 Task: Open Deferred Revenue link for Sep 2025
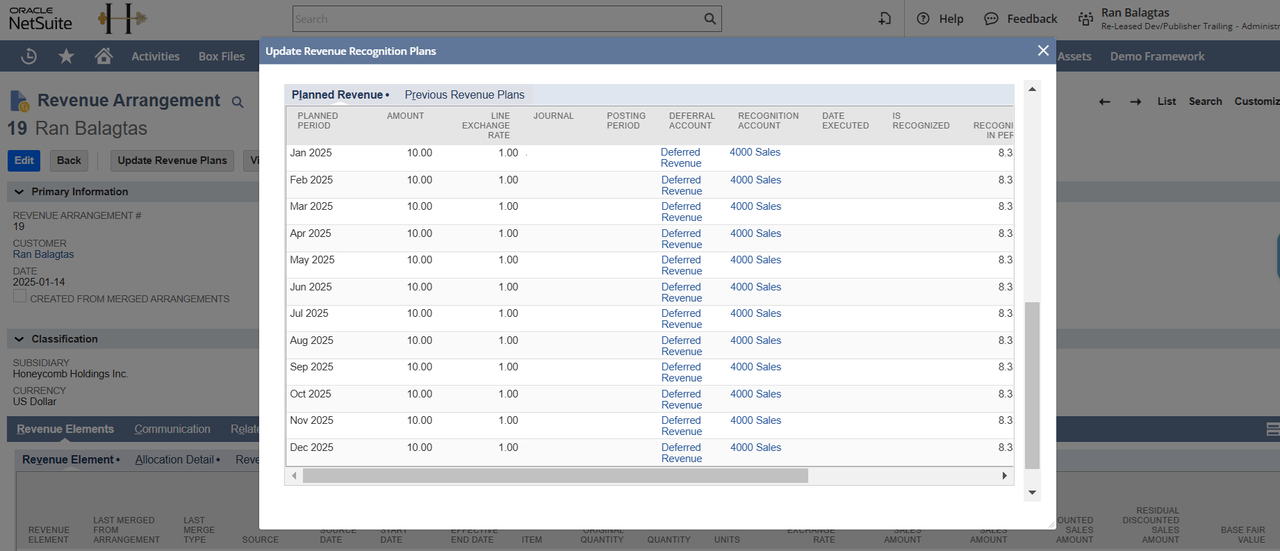(x=681, y=372)
